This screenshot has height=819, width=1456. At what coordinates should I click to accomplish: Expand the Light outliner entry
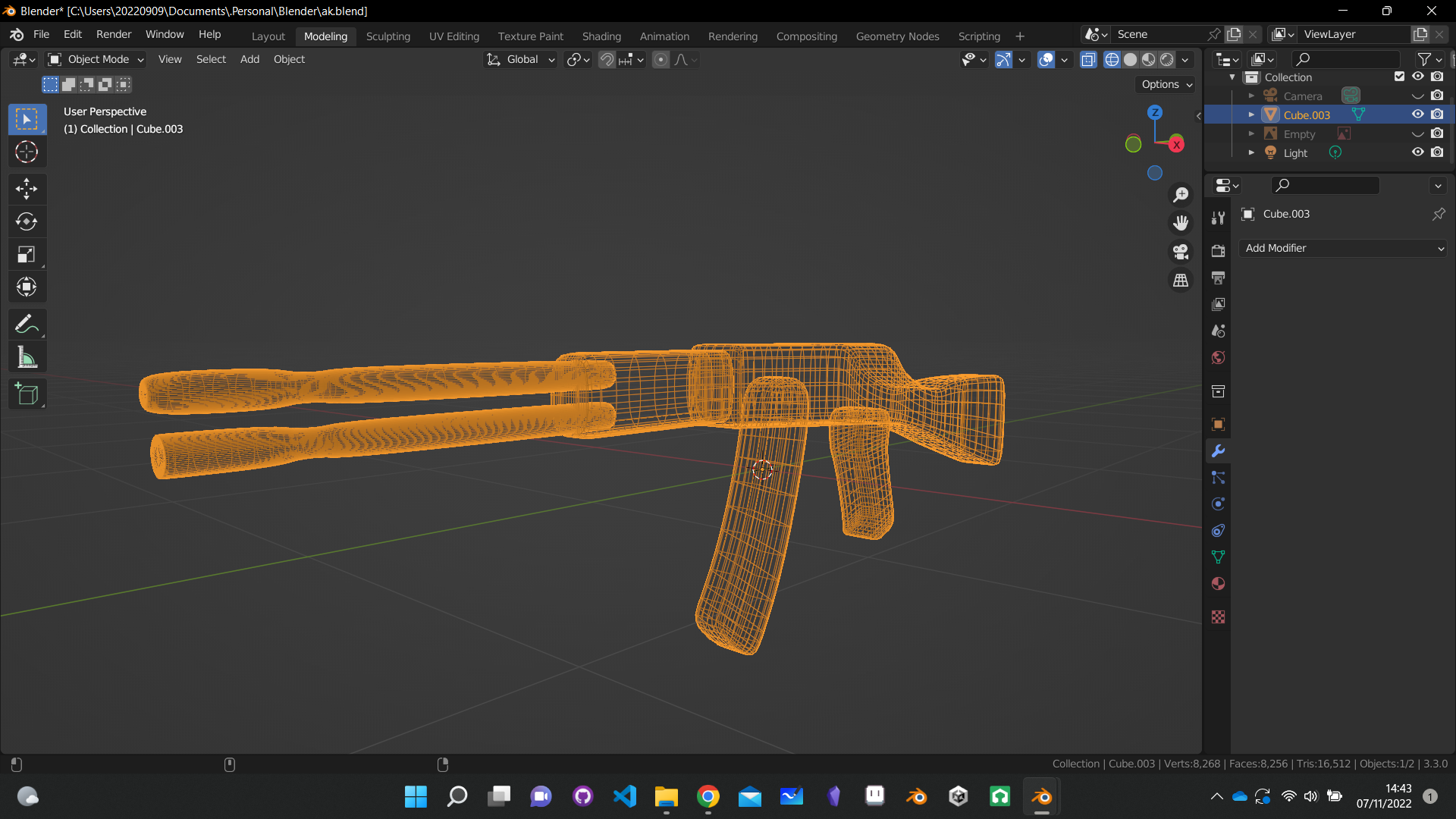pos(1251,152)
